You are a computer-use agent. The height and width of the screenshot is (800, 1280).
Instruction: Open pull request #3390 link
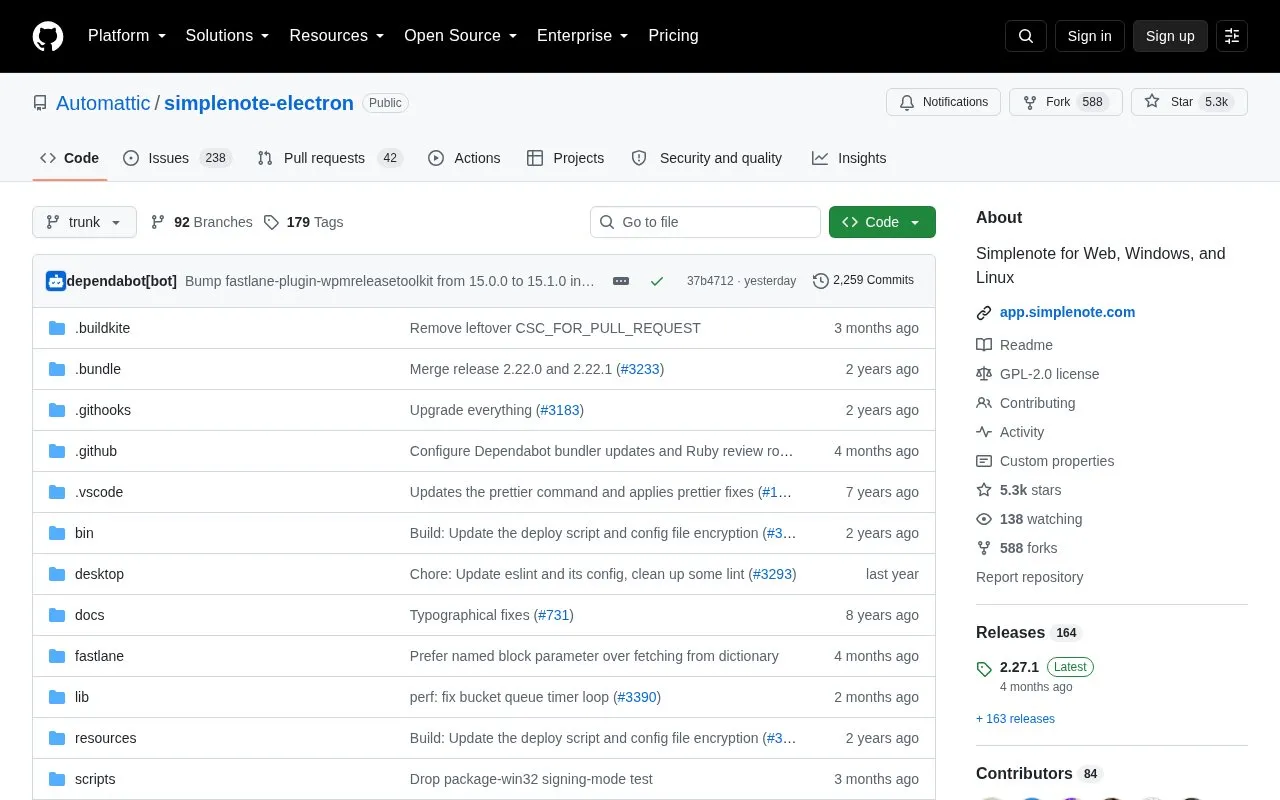pos(637,697)
